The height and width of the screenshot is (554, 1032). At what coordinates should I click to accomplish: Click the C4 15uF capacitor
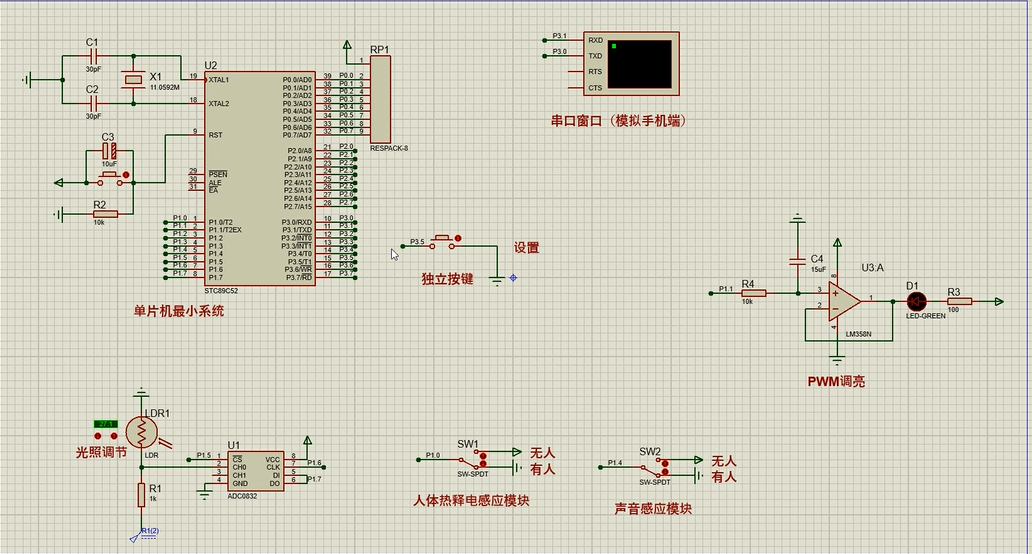(798, 262)
